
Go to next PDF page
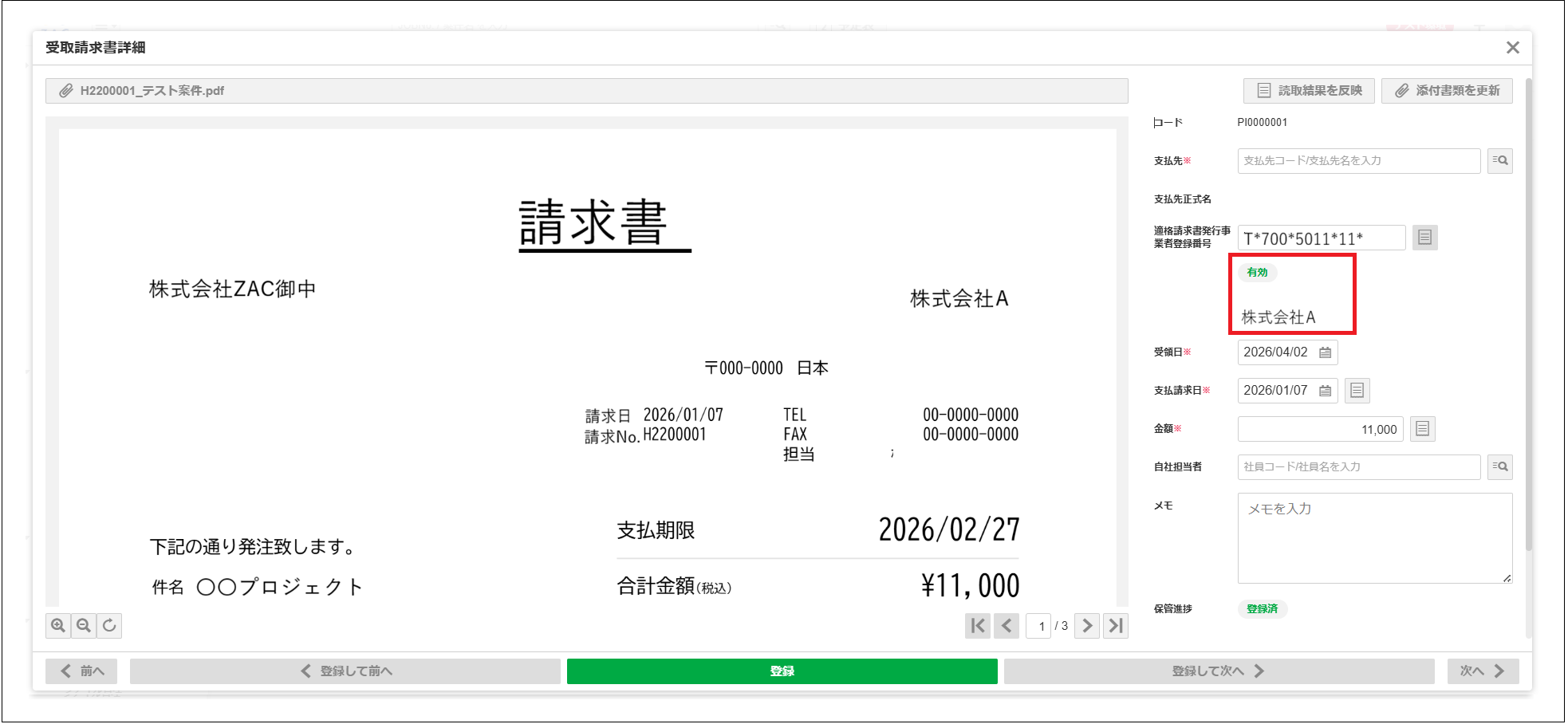1087,626
